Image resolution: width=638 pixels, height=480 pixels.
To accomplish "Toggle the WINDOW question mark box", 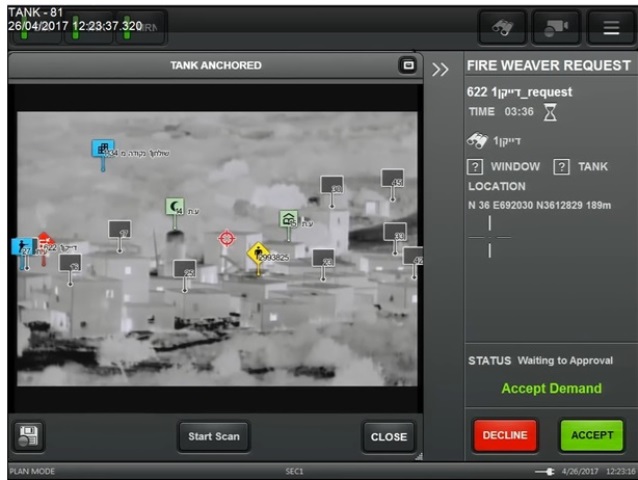I will (476, 166).
